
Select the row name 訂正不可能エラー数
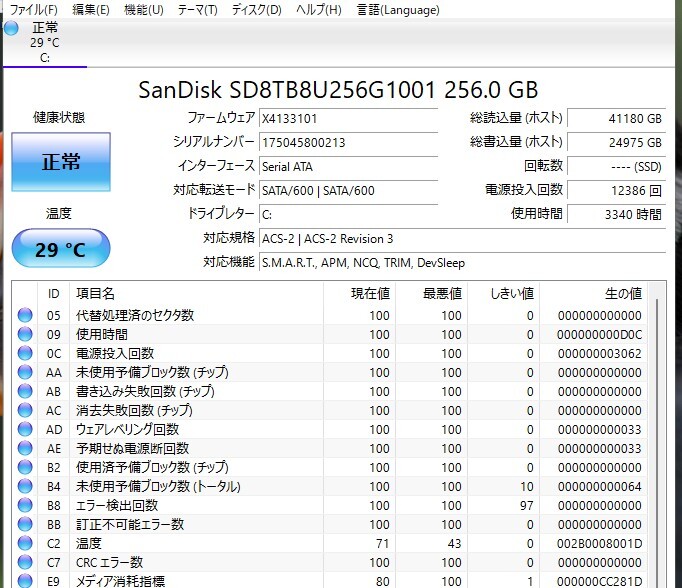click(130, 525)
